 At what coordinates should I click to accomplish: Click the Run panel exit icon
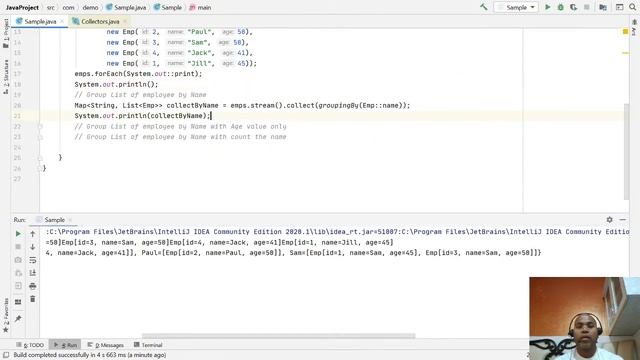[18, 286]
